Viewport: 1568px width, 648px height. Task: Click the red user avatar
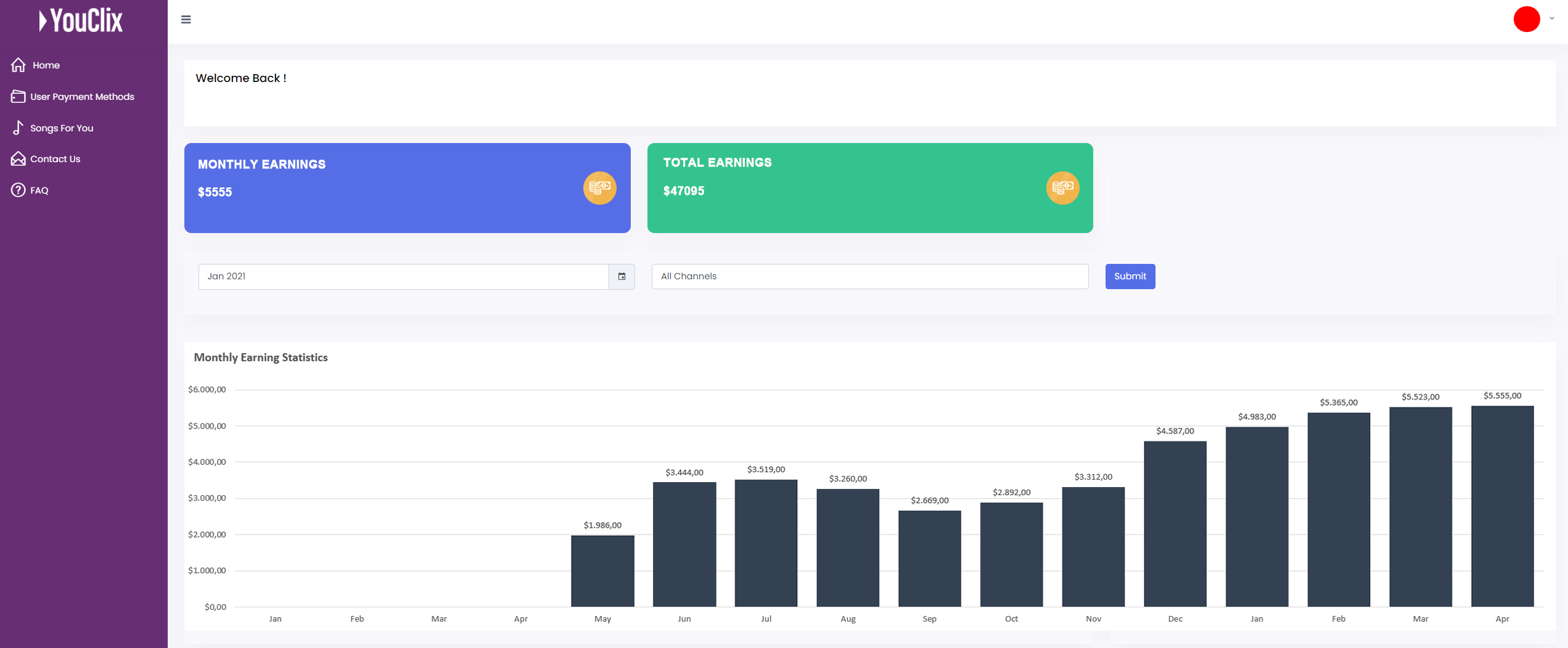tap(1526, 19)
